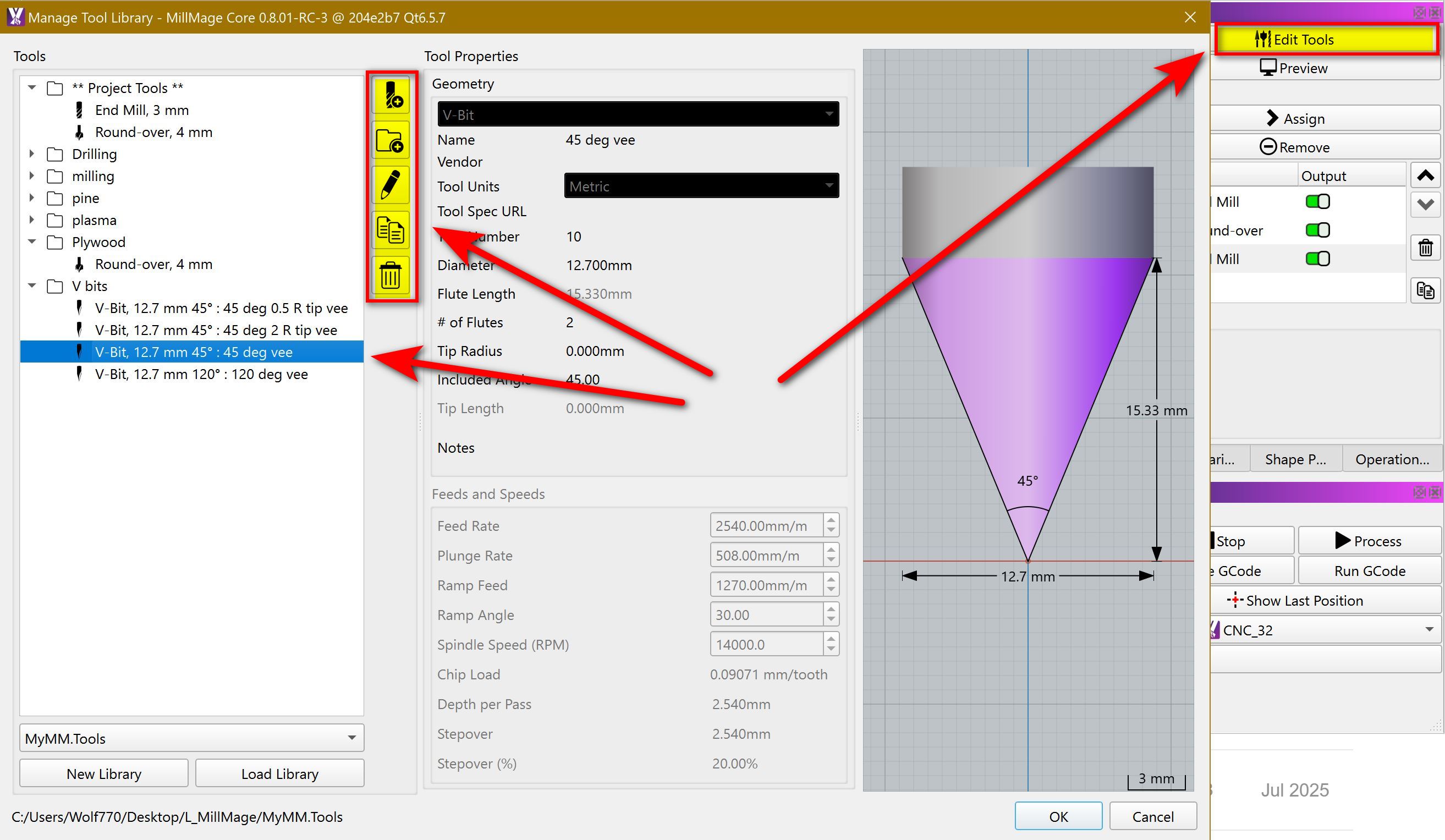This screenshot has width=1445, height=840.
Task: Expand the Drilling folder
Action: point(32,154)
